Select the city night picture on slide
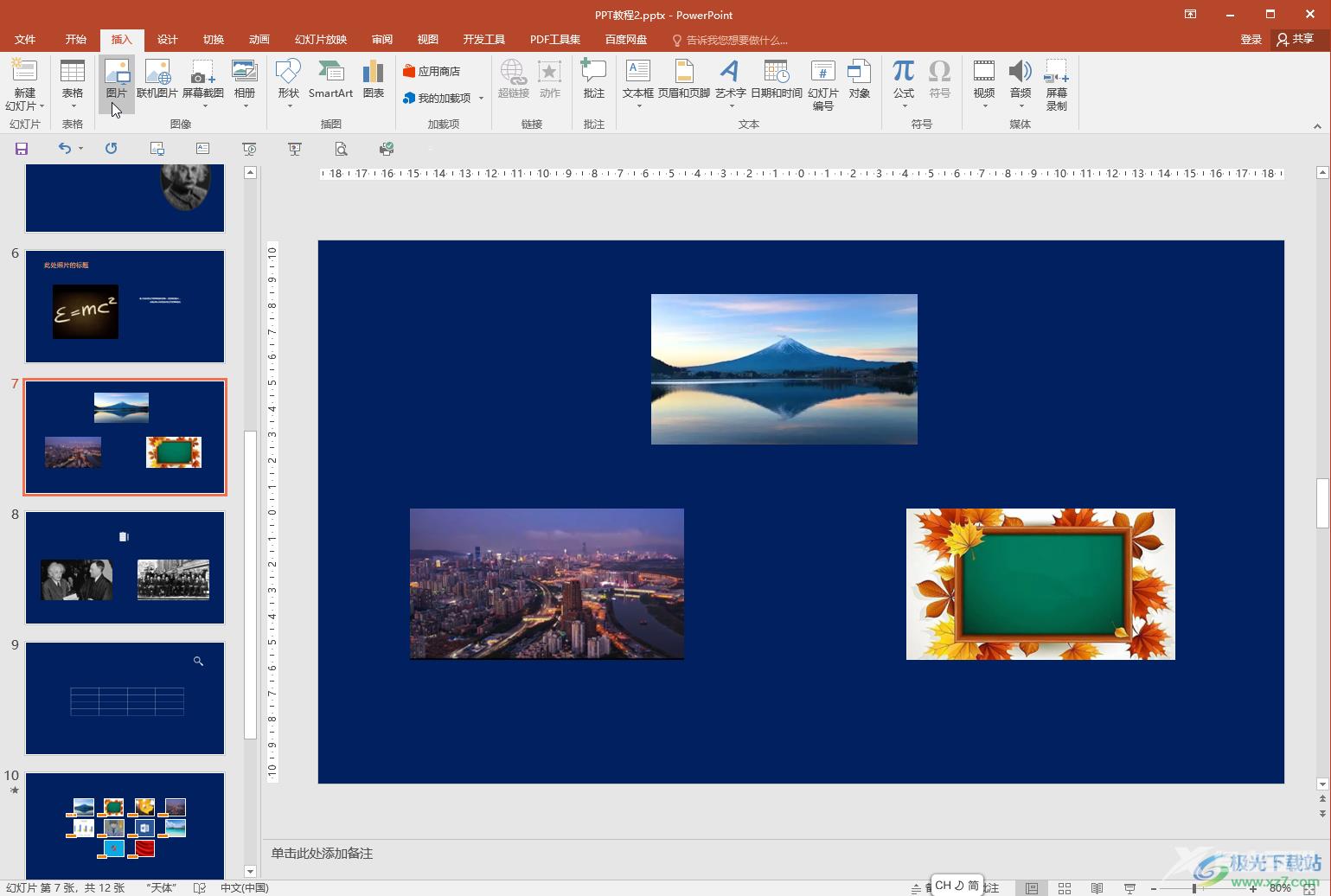The height and width of the screenshot is (896, 1331). pyautogui.click(x=547, y=584)
